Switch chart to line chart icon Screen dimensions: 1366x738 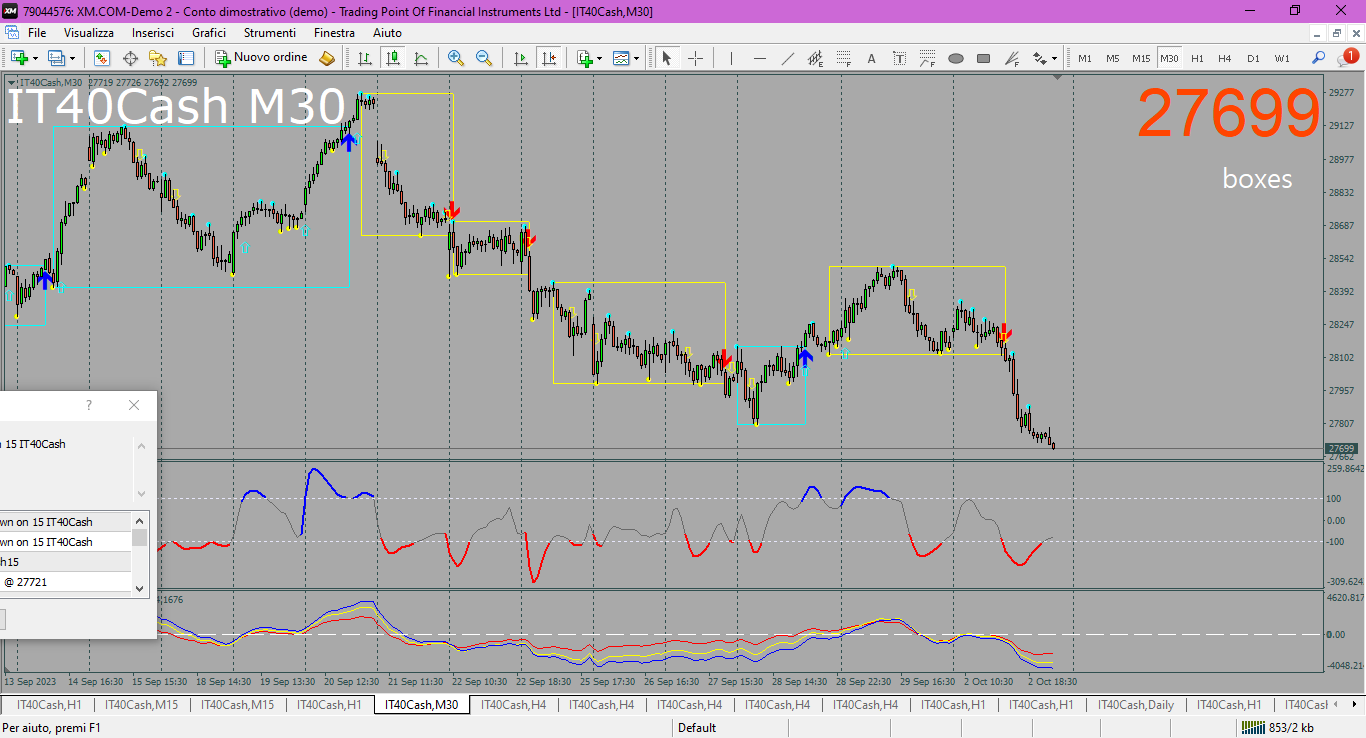pyautogui.click(x=422, y=58)
